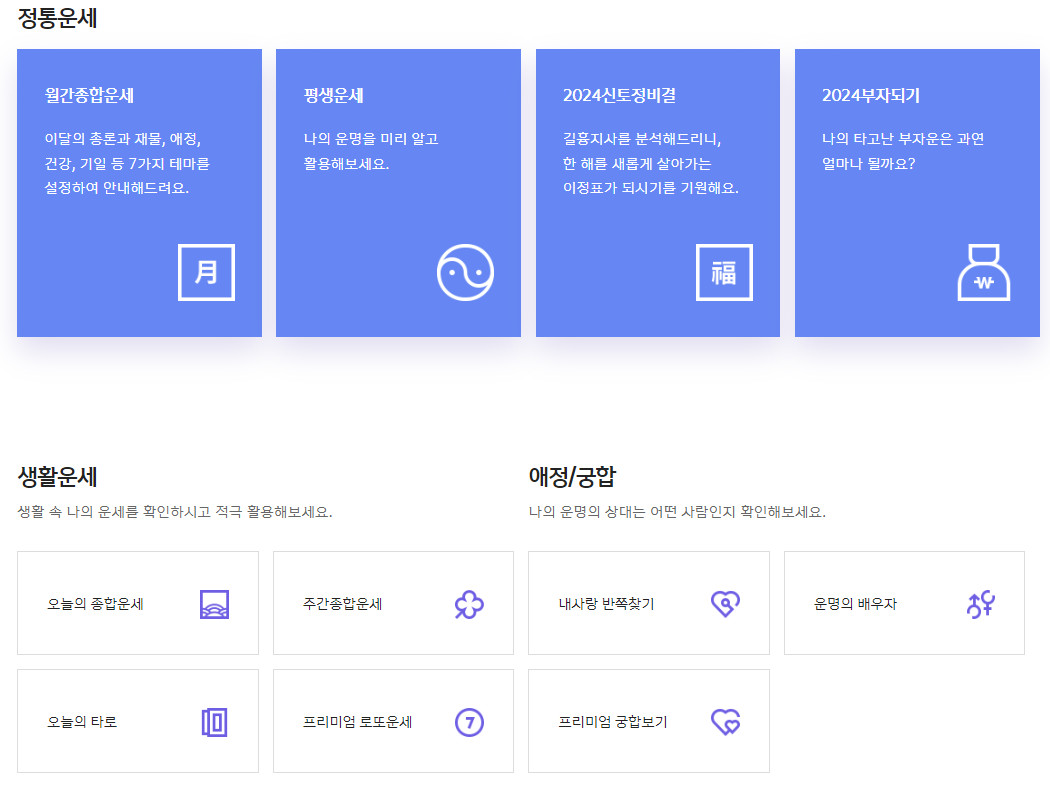Select the yin-yang icon on 평생운세 card
The width and height of the screenshot is (1050, 789).
465,272
